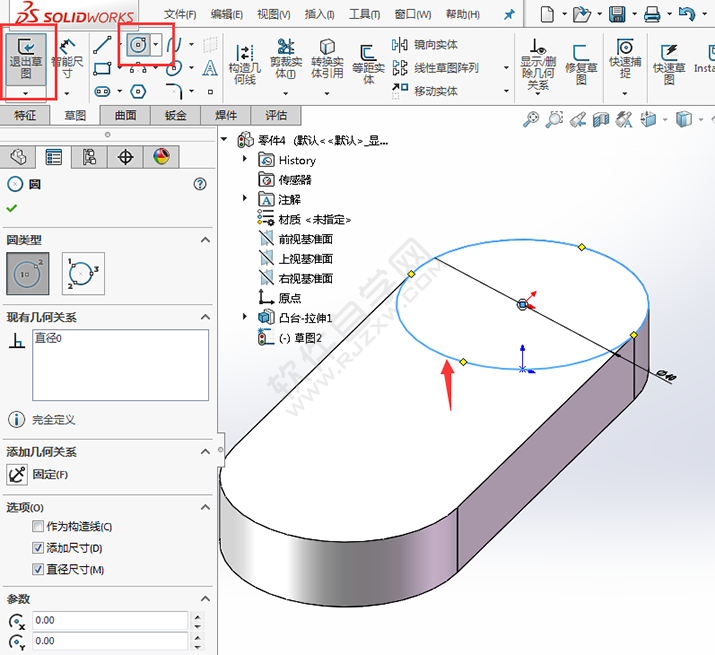
Task: Click Offset Entities (等距实体) tool
Action: pos(368,64)
